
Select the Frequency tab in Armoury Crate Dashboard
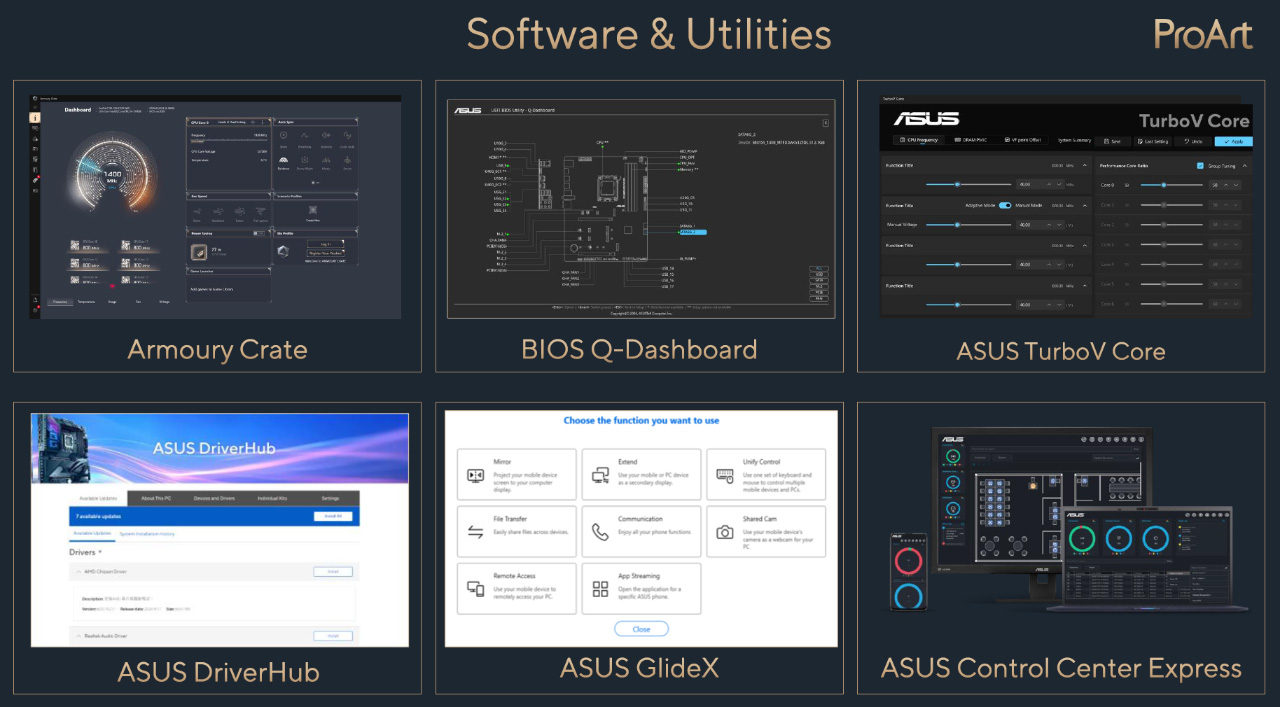click(x=60, y=301)
